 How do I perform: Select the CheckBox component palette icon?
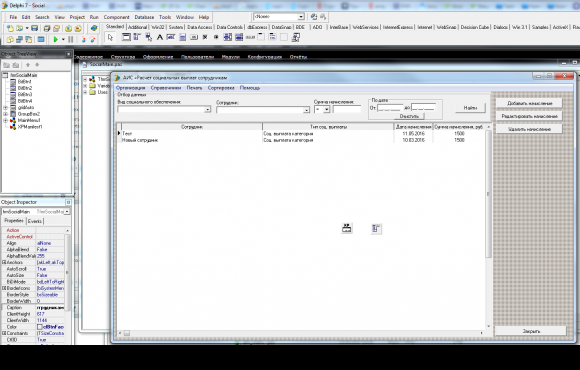point(205,37)
